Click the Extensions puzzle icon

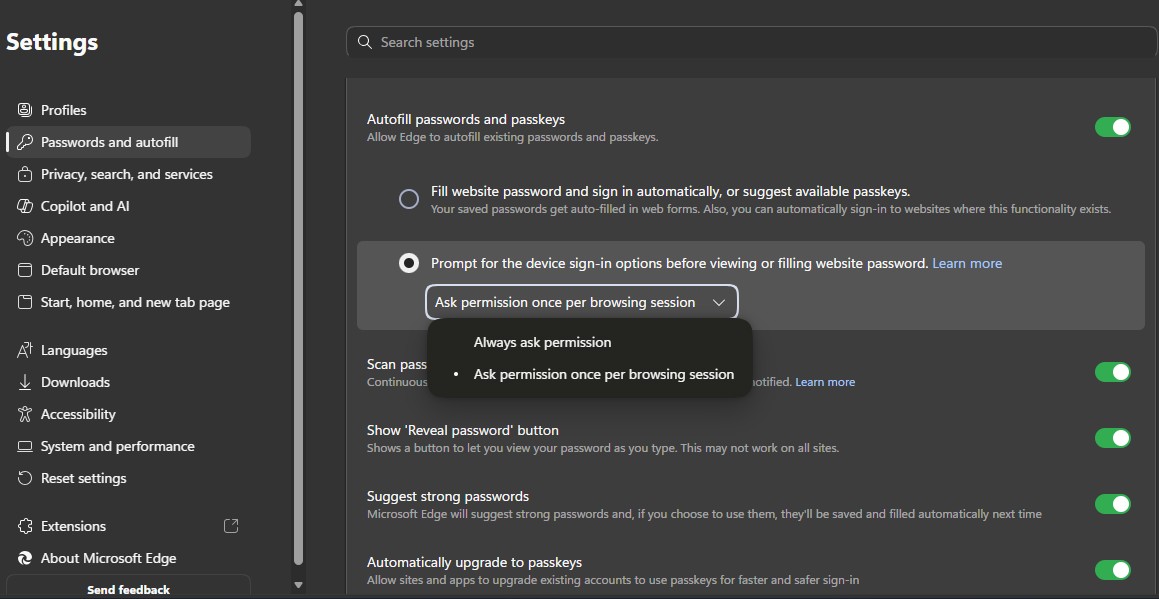[x=25, y=527]
